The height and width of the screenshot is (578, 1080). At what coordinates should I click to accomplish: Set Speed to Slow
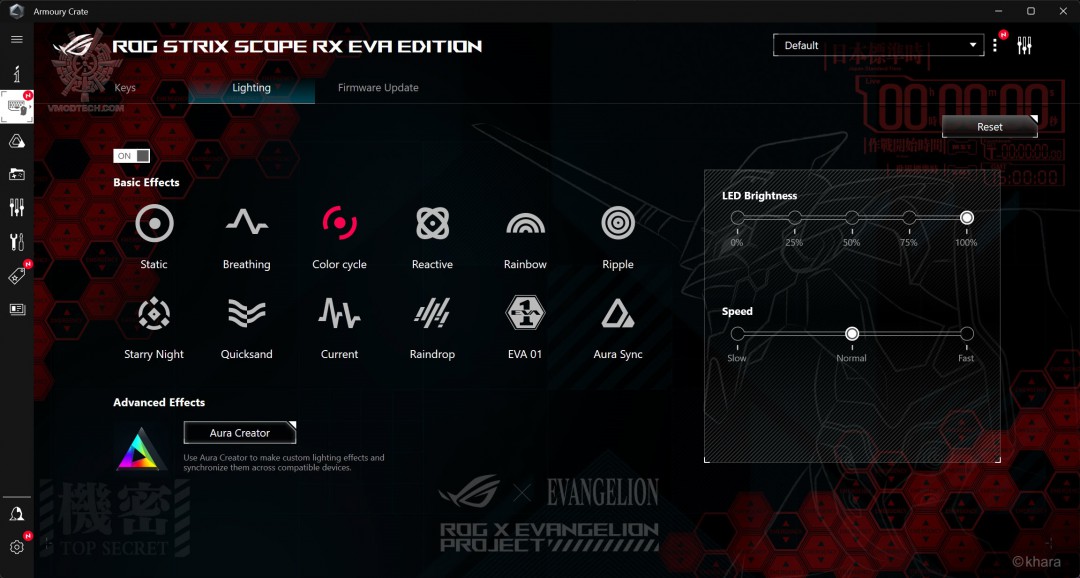point(737,334)
